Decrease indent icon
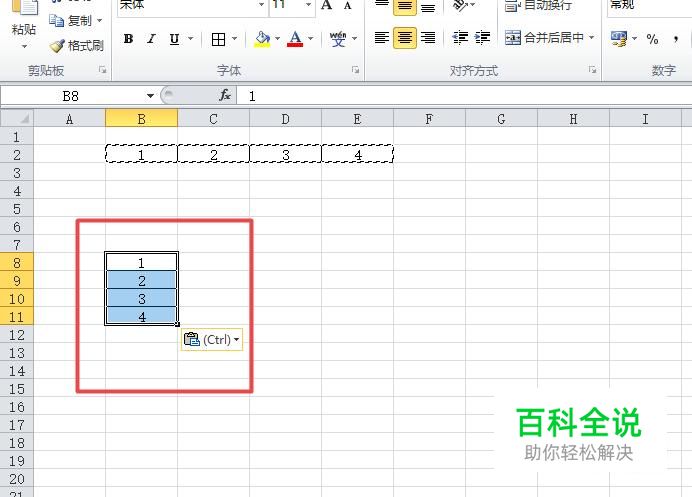This screenshot has height=497, width=692. (x=460, y=38)
